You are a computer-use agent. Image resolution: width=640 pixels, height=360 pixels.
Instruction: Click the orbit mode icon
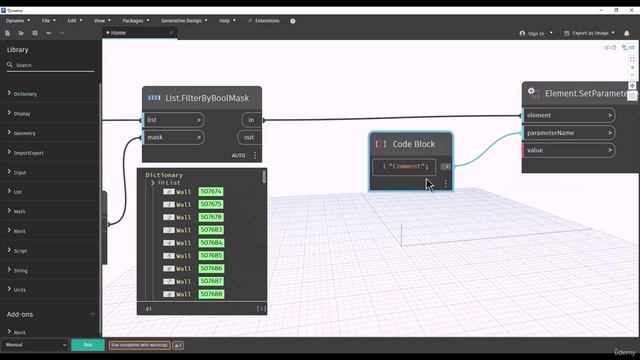click(632, 96)
